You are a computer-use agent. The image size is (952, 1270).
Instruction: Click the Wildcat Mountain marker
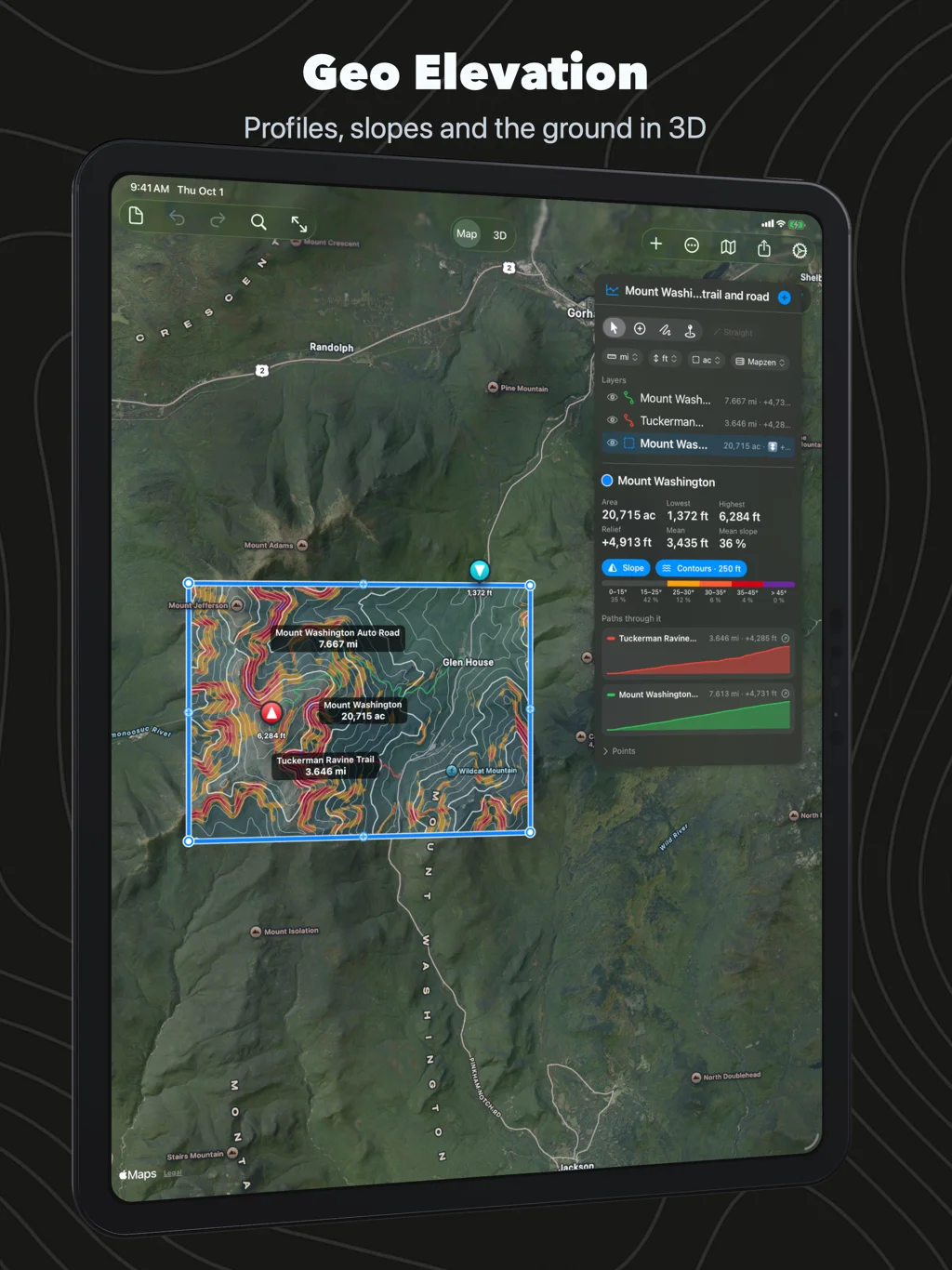[452, 771]
